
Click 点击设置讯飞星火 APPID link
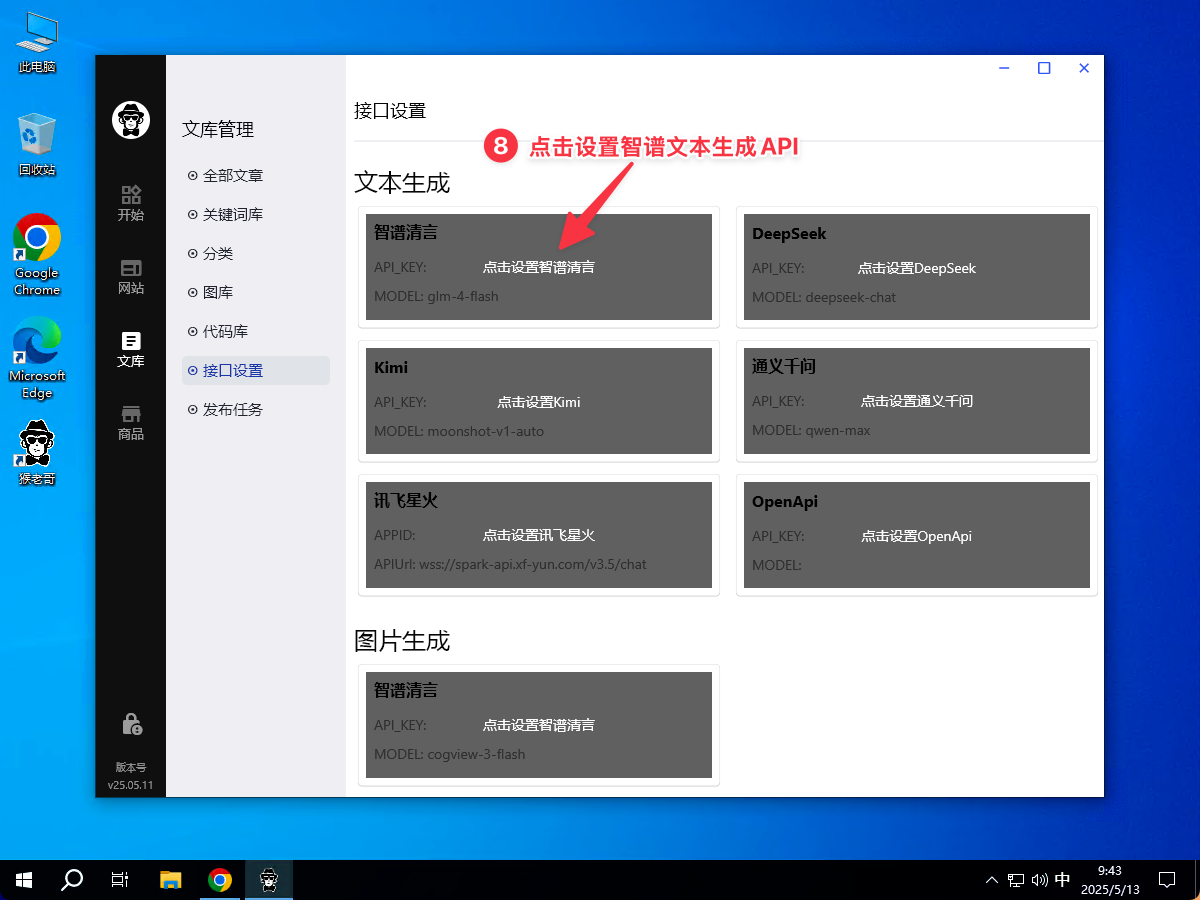pyautogui.click(x=539, y=536)
